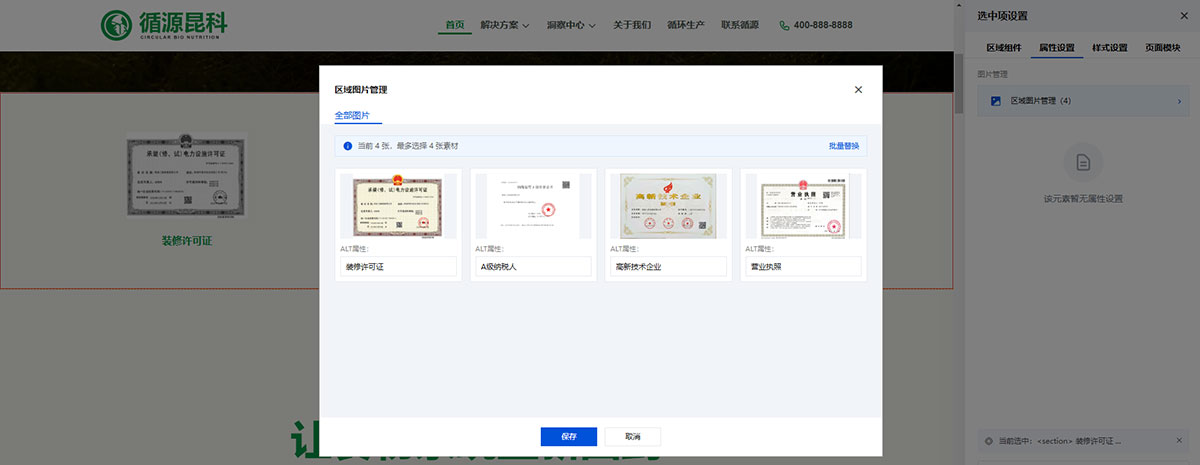Switch to the 页面模块 tab

pyautogui.click(x=1163, y=47)
